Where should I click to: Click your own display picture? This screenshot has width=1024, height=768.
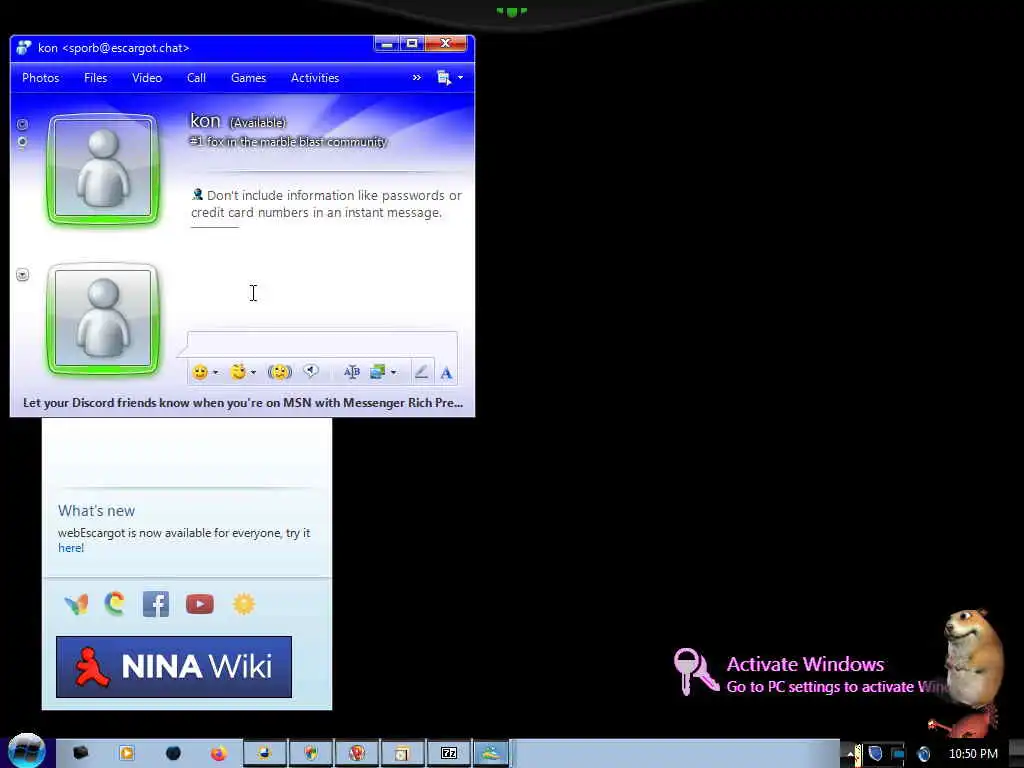click(103, 319)
